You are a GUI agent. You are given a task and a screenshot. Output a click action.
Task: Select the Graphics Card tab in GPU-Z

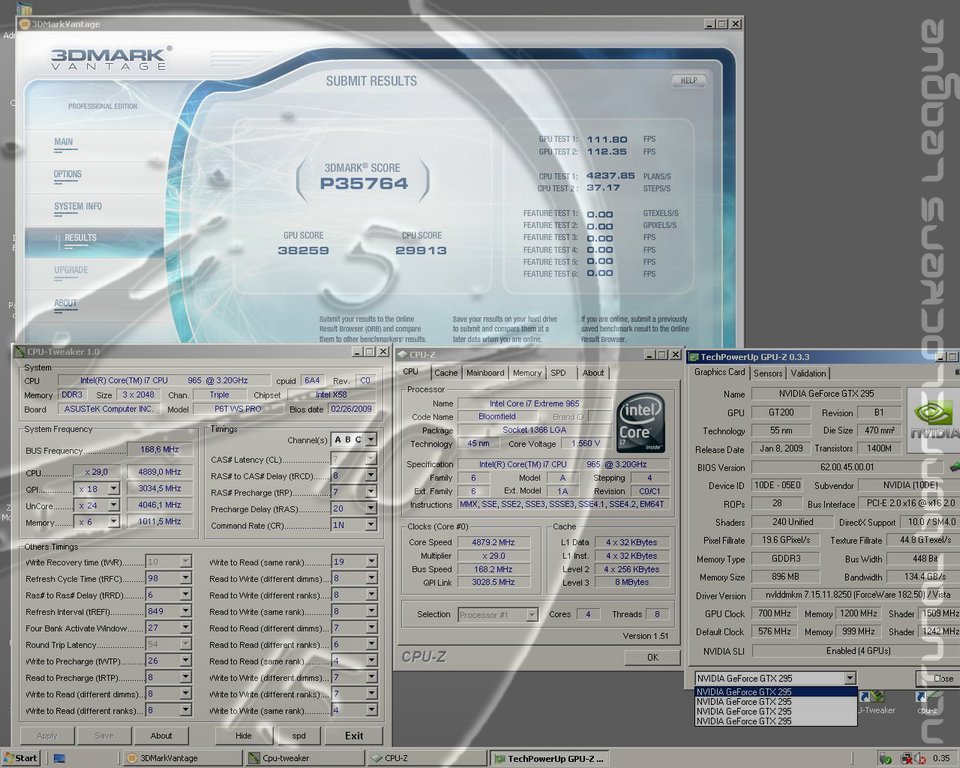point(719,372)
